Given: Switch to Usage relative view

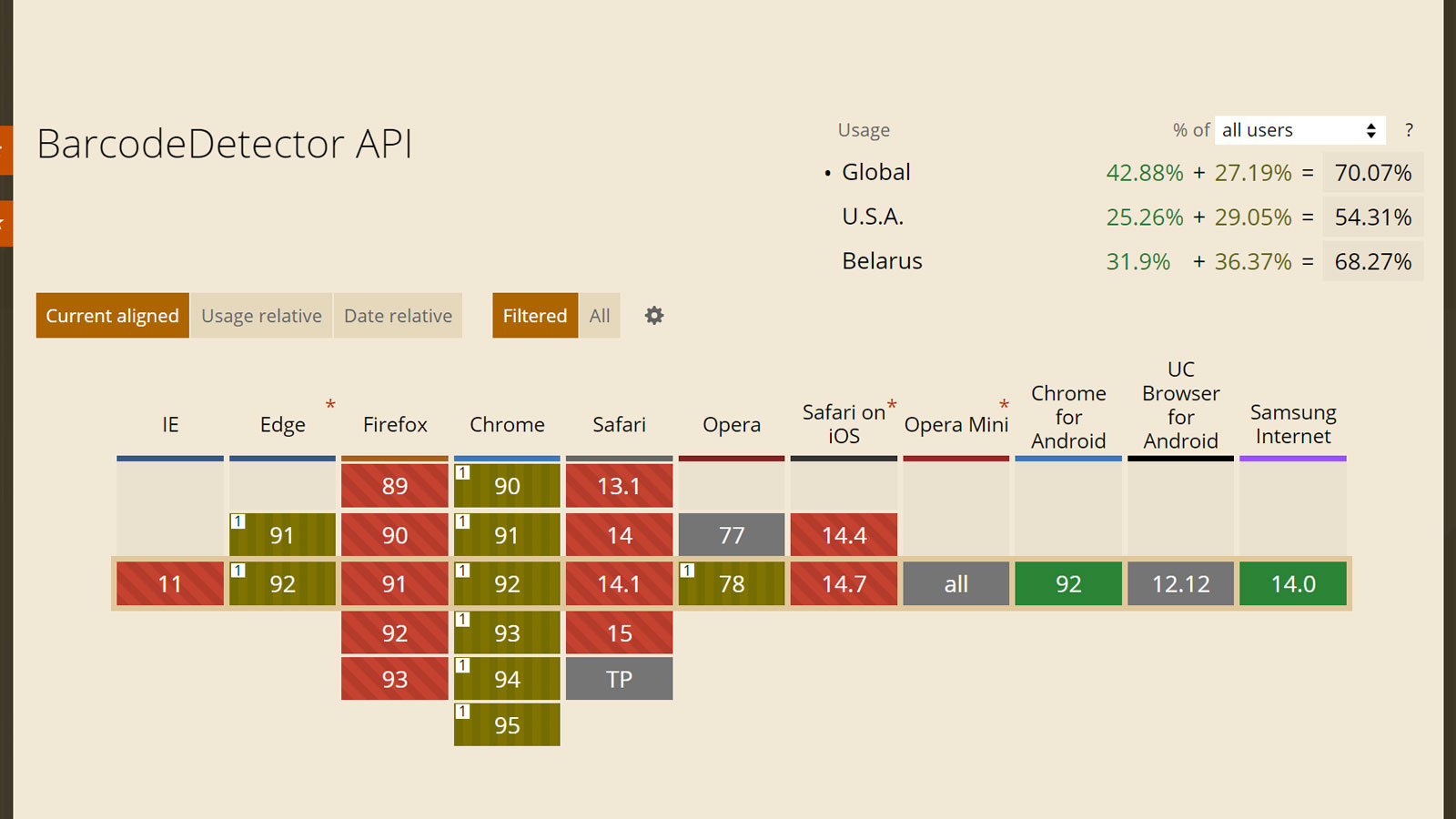Looking at the screenshot, I should (261, 316).
